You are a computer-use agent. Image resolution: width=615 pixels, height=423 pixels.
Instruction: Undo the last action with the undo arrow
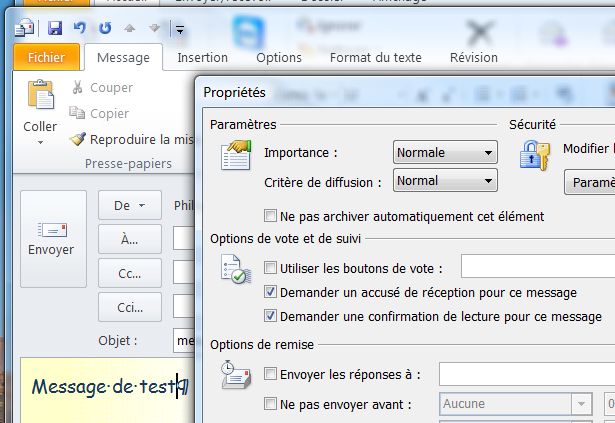80,28
